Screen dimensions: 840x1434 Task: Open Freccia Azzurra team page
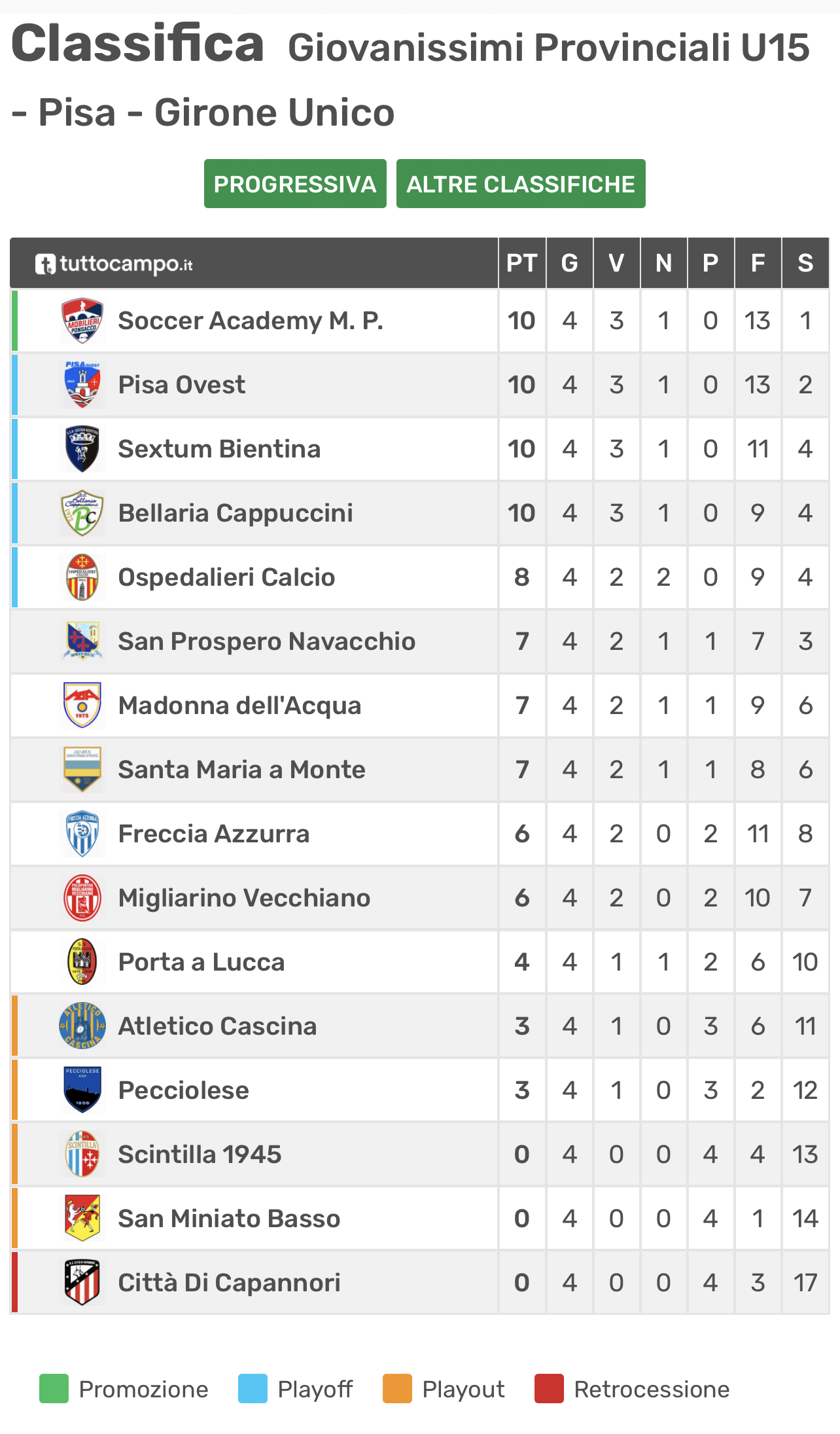click(213, 834)
